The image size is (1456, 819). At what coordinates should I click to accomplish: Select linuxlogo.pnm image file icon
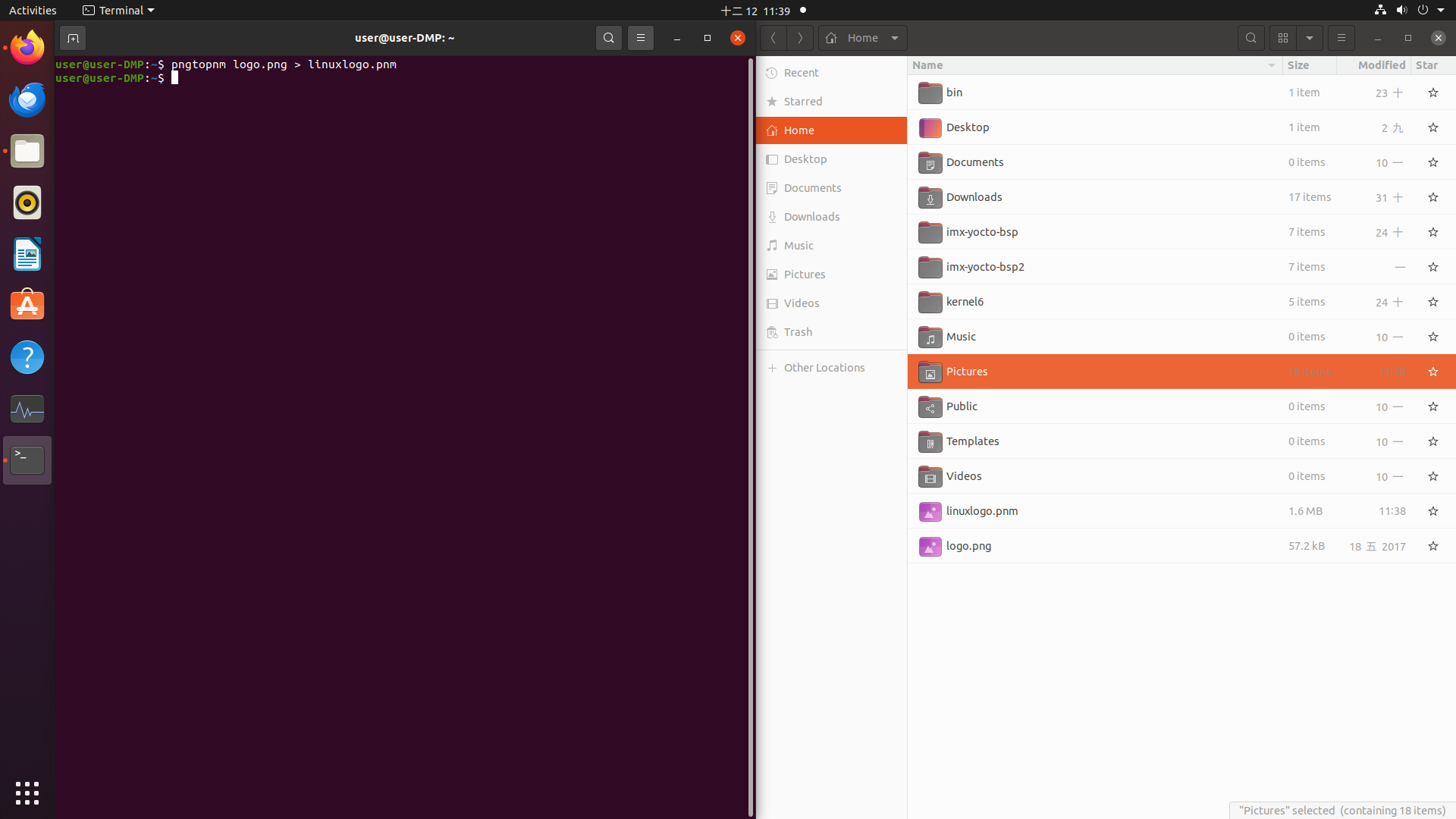pos(930,511)
